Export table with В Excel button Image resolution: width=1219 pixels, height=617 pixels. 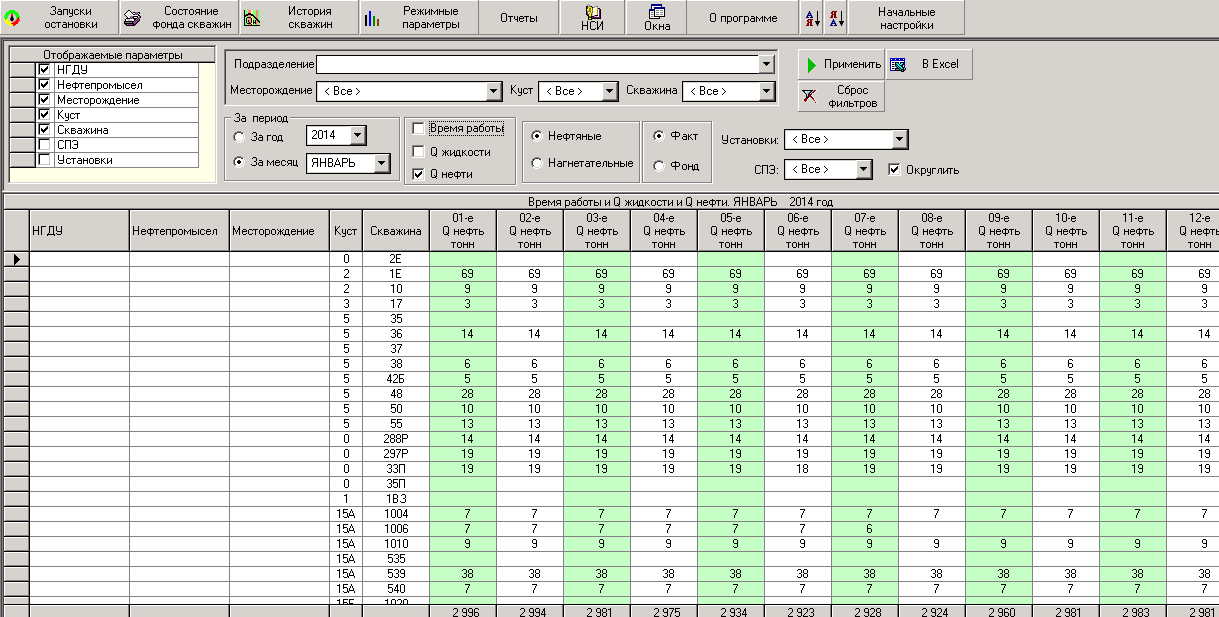pos(928,64)
